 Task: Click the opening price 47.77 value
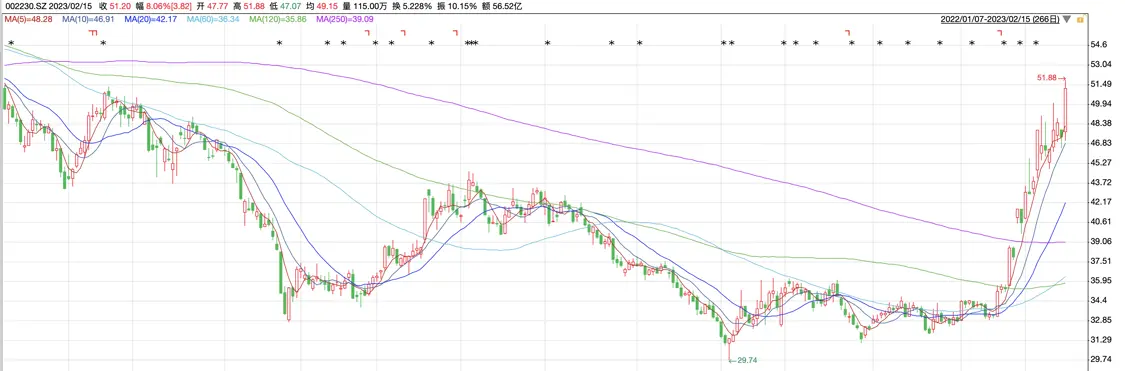pyautogui.click(x=217, y=6)
